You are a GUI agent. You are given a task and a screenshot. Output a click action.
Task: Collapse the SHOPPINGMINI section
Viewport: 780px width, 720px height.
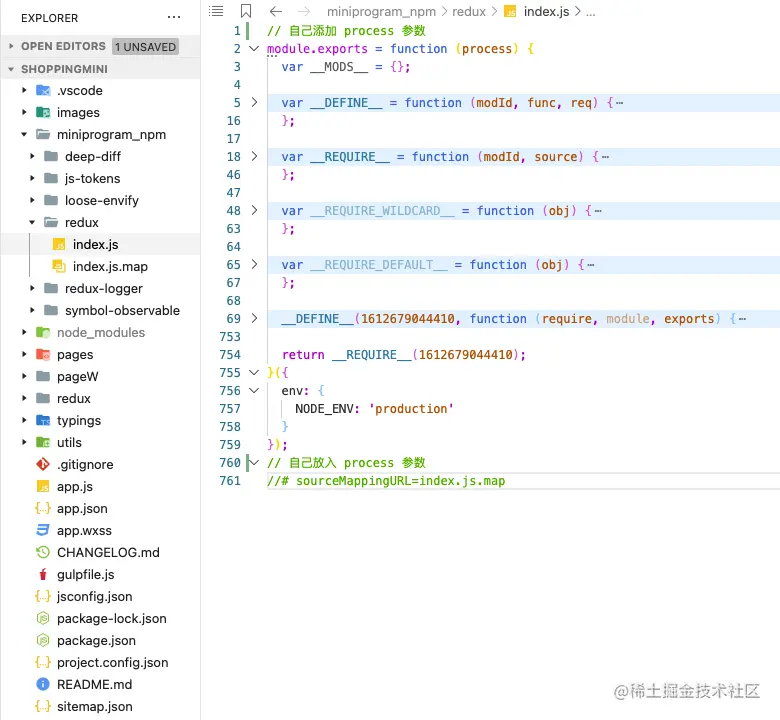pos(11,69)
